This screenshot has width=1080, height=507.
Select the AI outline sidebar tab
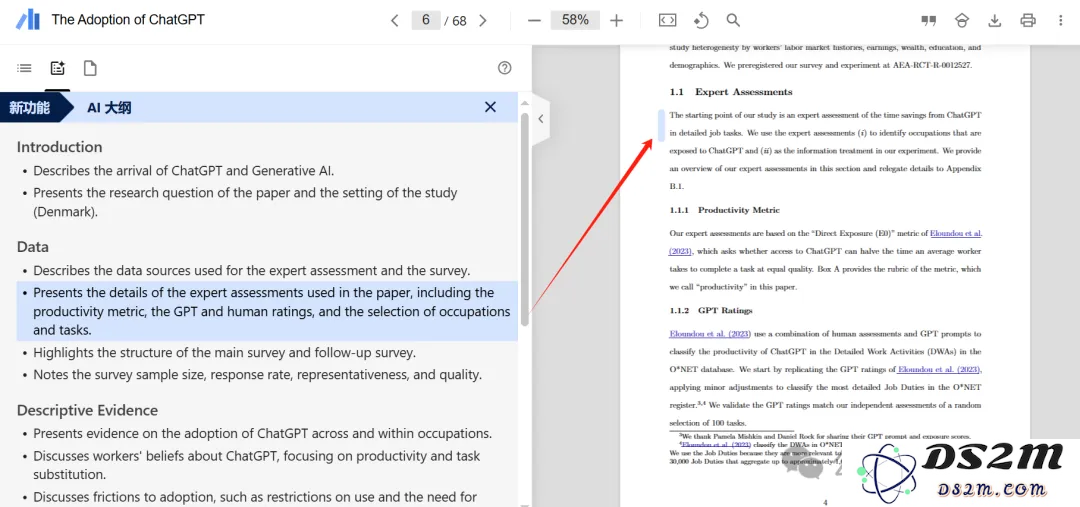pyautogui.click(x=57, y=68)
